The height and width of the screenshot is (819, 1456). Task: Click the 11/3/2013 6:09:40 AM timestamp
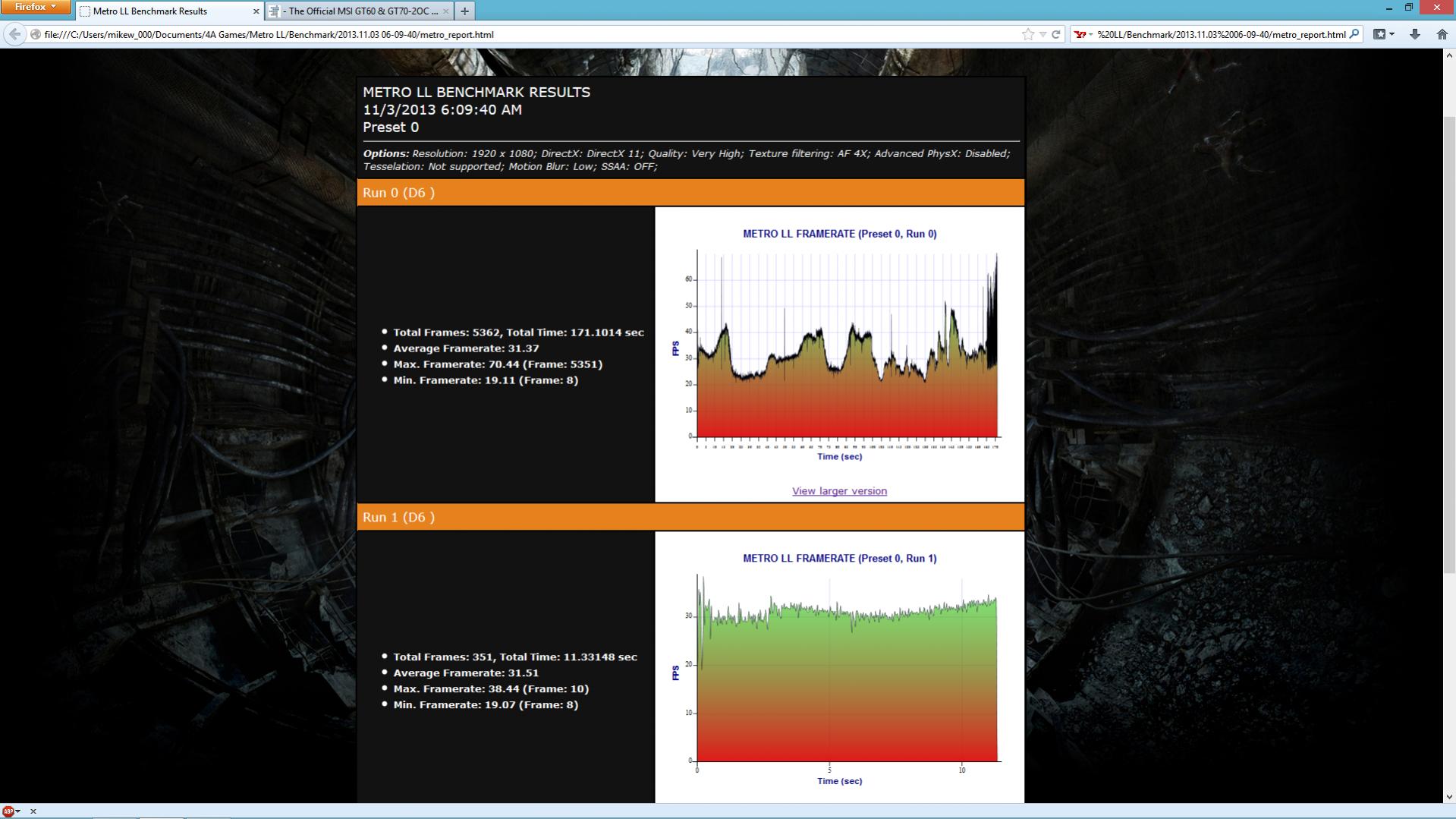click(x=442, y=109)
